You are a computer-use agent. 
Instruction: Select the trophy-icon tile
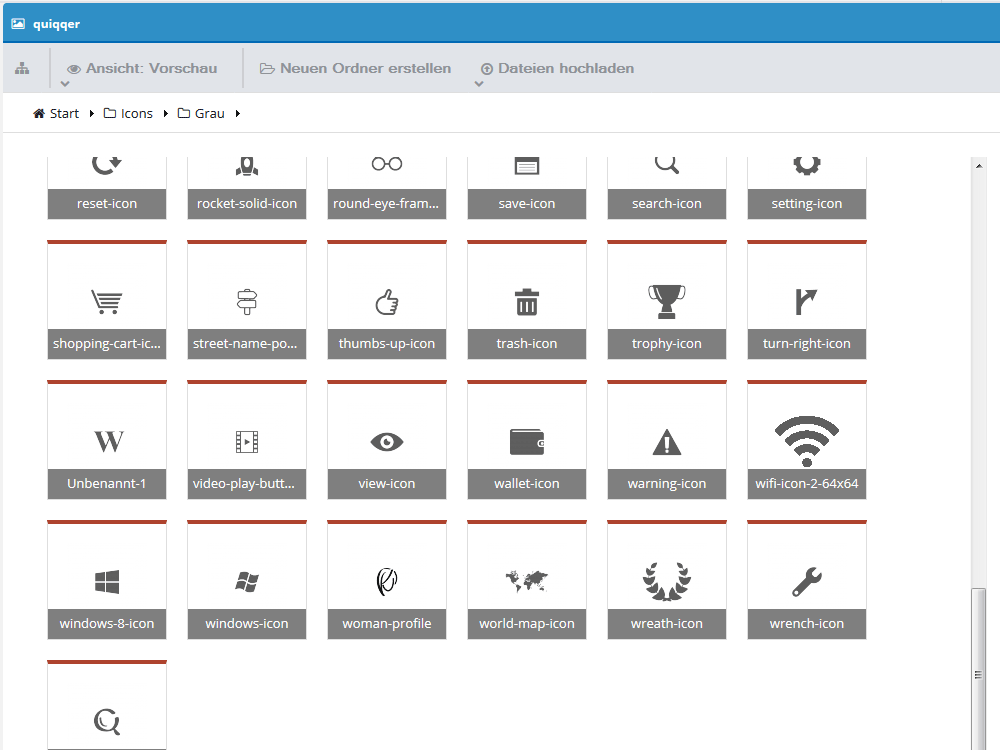tap(667, 300)
